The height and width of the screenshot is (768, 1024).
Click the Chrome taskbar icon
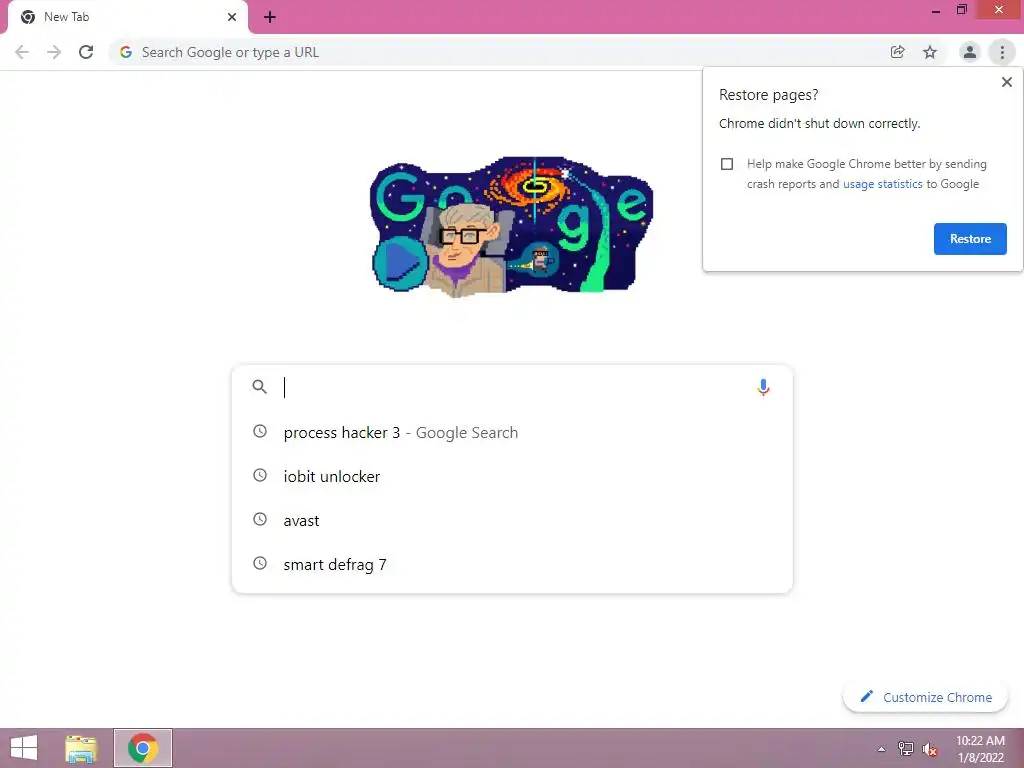pyautogui.click(x=143, y=748)
